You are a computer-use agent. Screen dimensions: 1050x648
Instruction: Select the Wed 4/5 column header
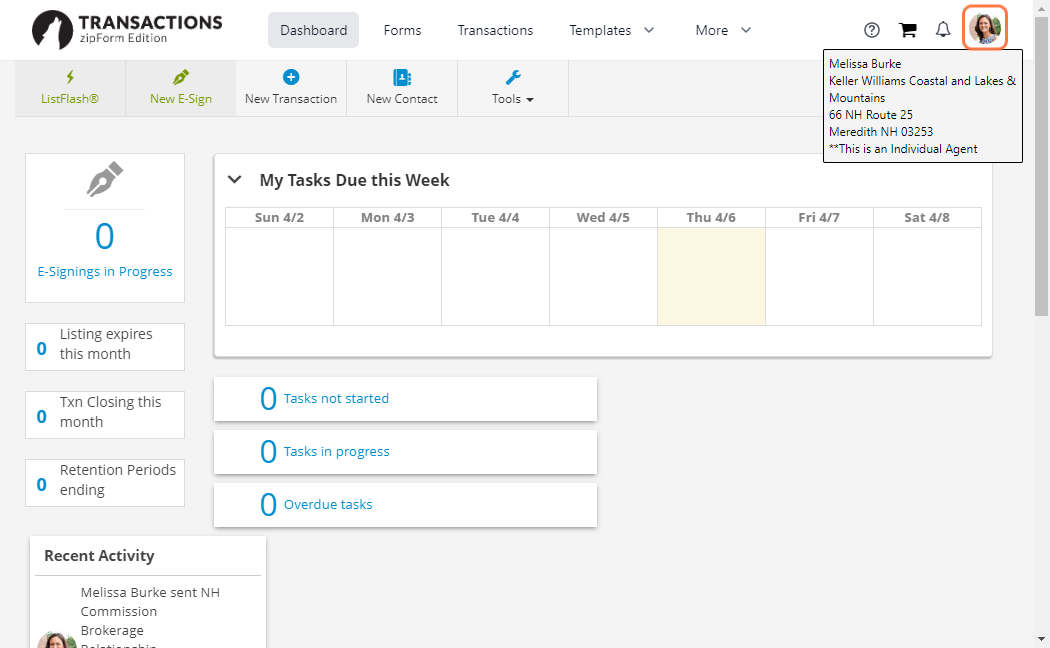[x=603, y=218]
